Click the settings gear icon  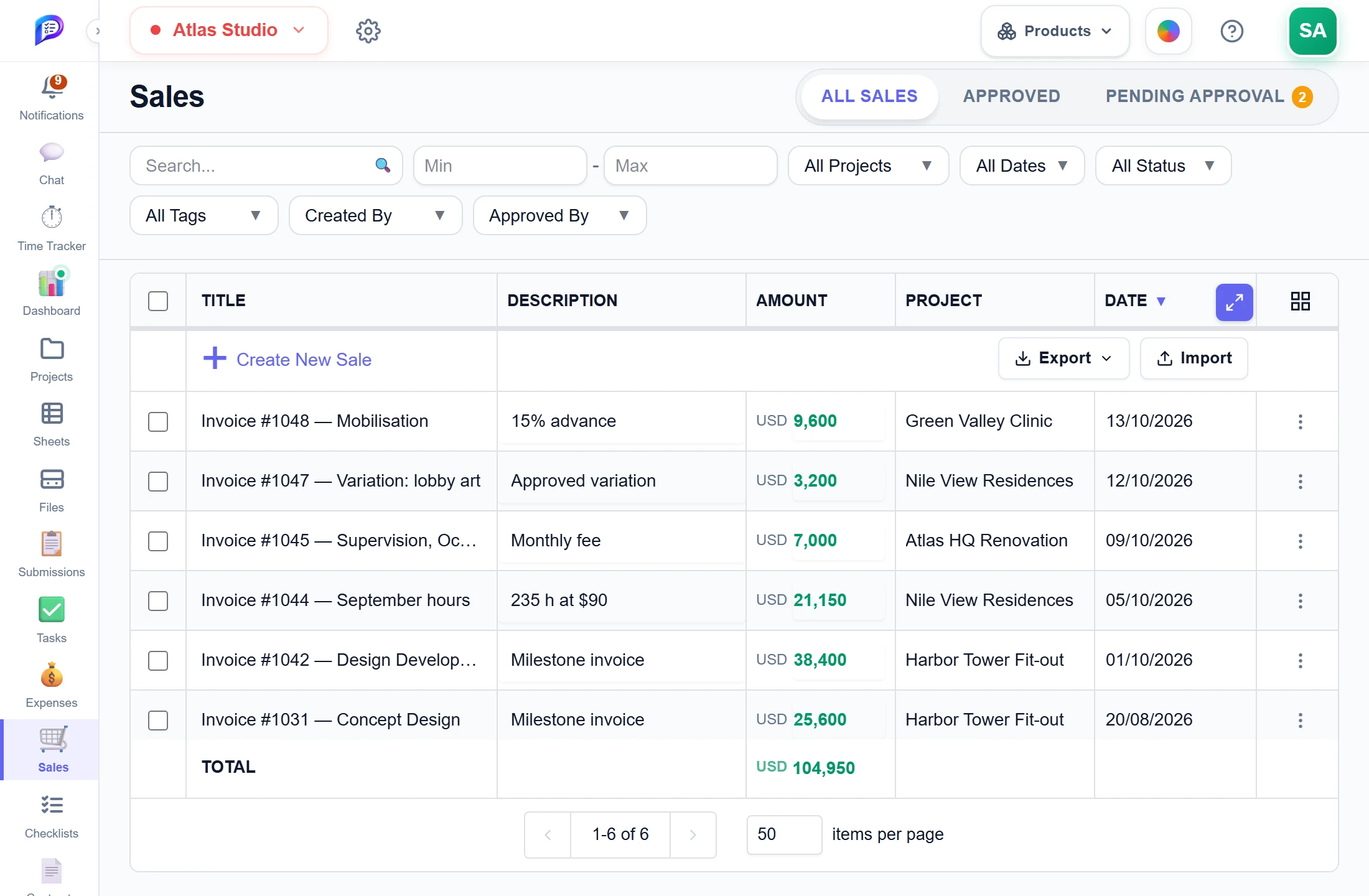tap(368, 31)
